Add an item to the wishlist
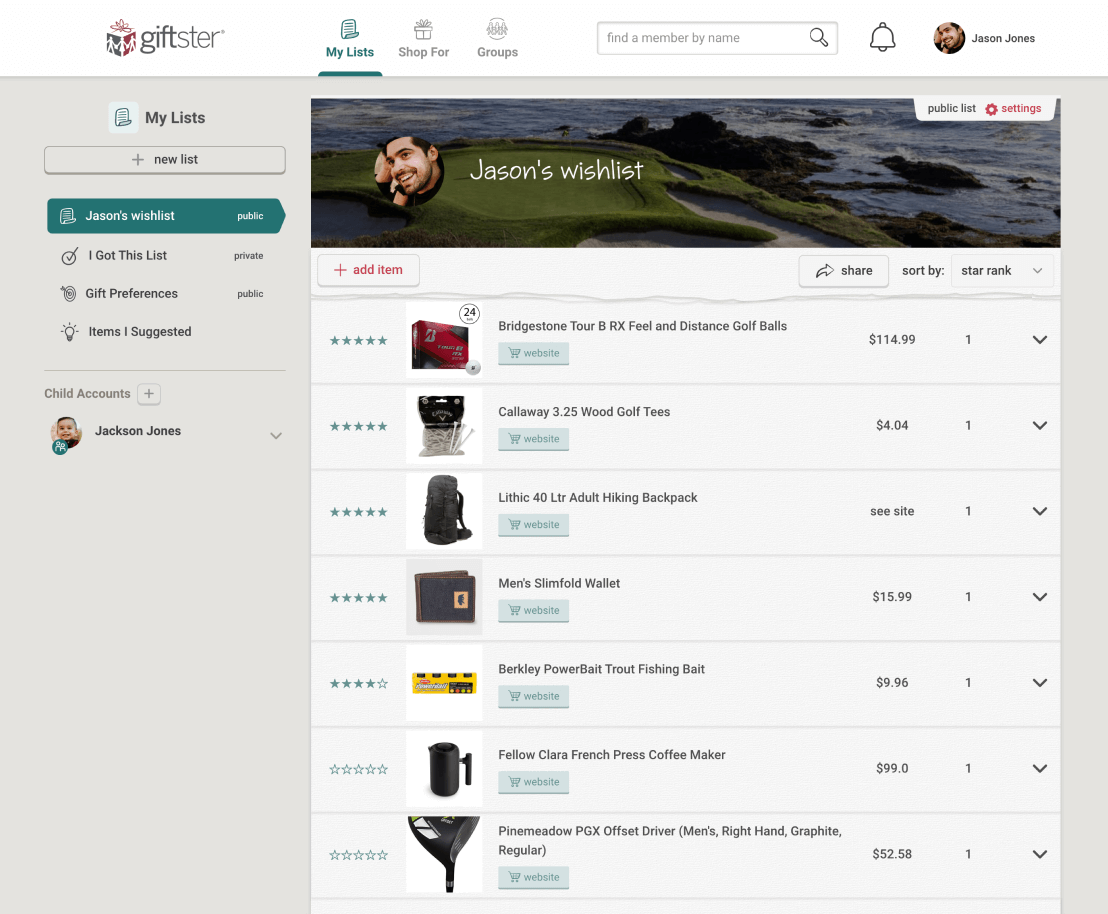The width and height of the screenshot is (1108, 914). pos(368,270)
